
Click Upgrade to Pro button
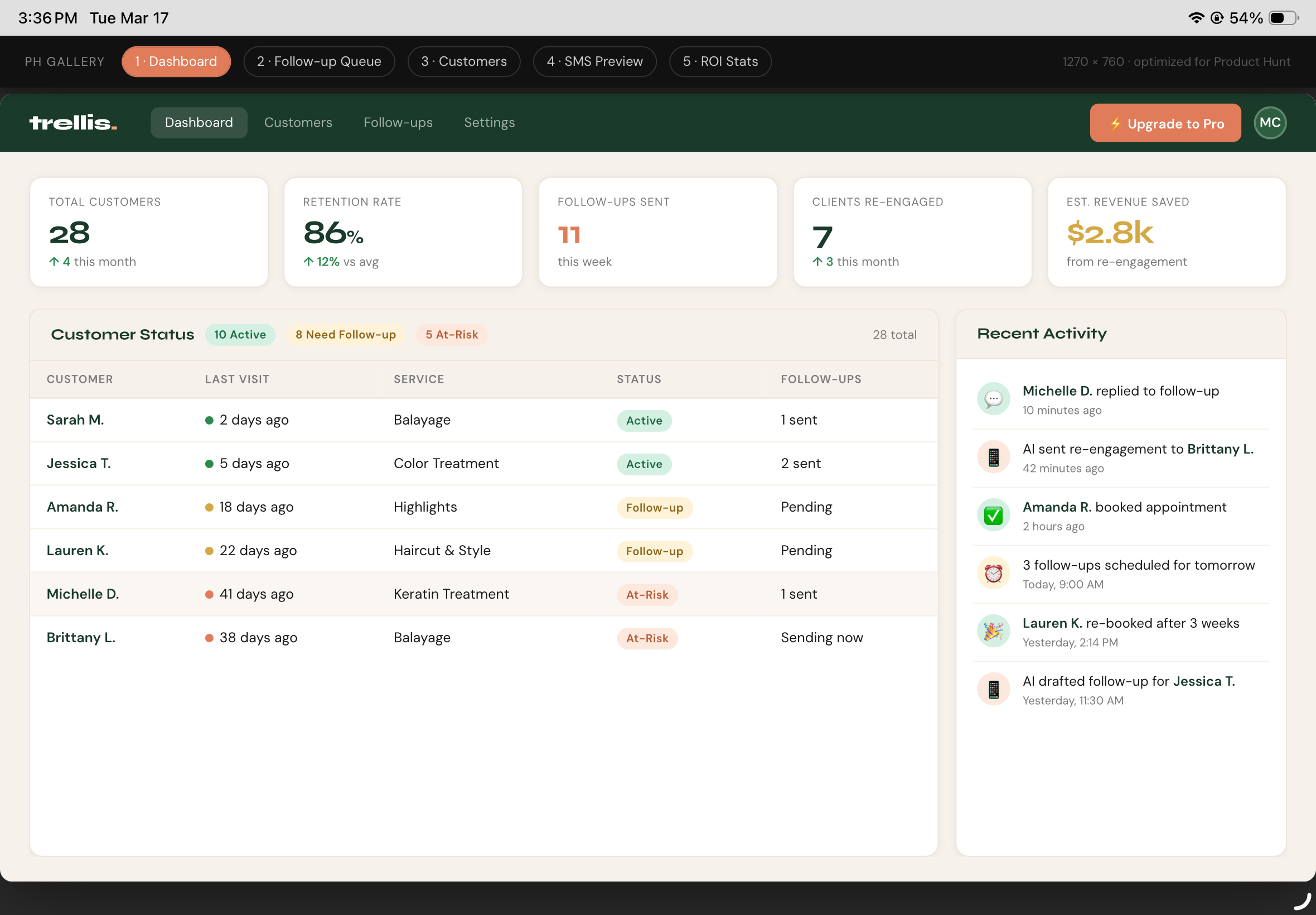coord(1165,123)
